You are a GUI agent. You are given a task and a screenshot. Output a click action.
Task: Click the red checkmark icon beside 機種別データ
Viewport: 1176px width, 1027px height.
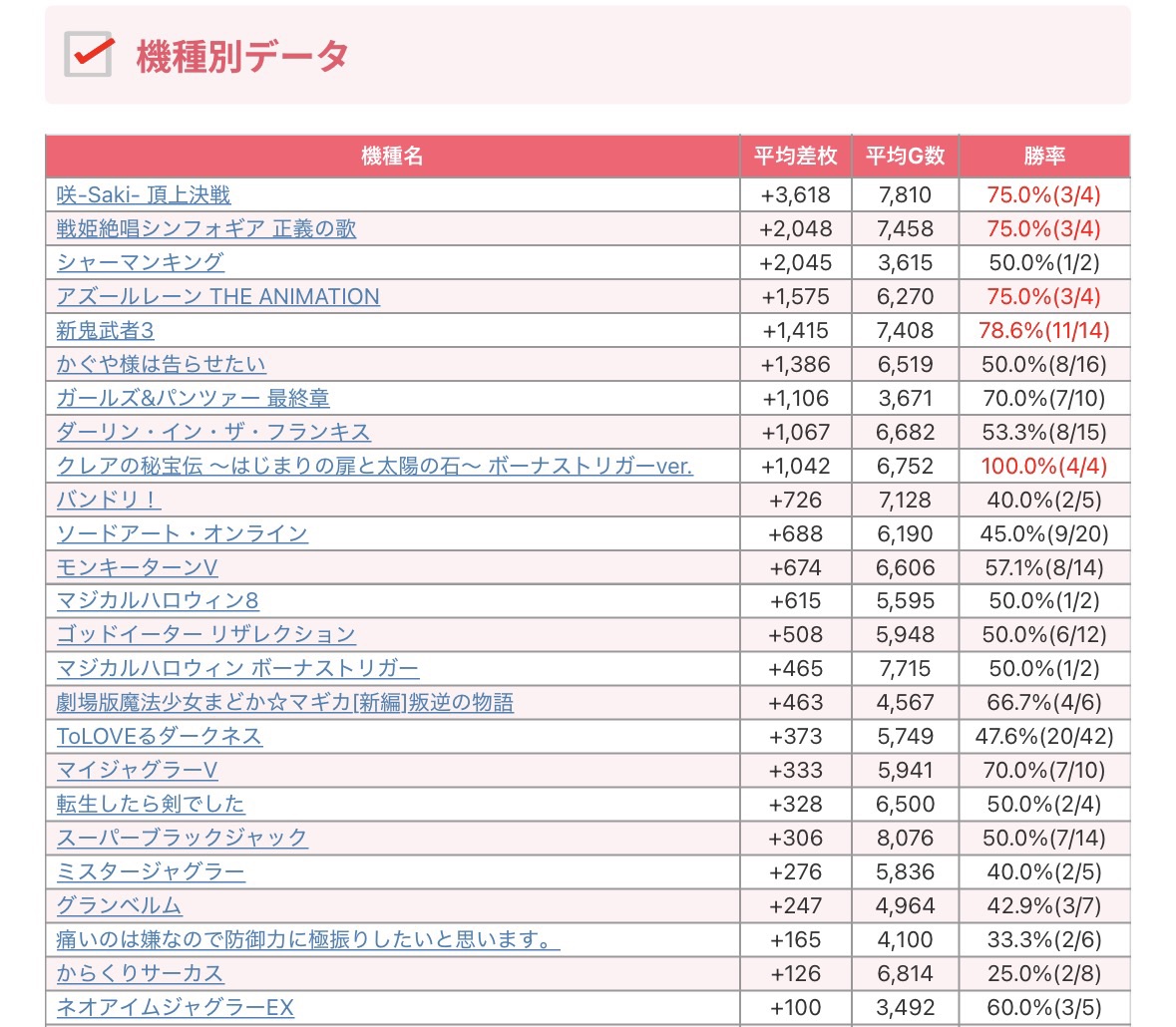point(89,54)
